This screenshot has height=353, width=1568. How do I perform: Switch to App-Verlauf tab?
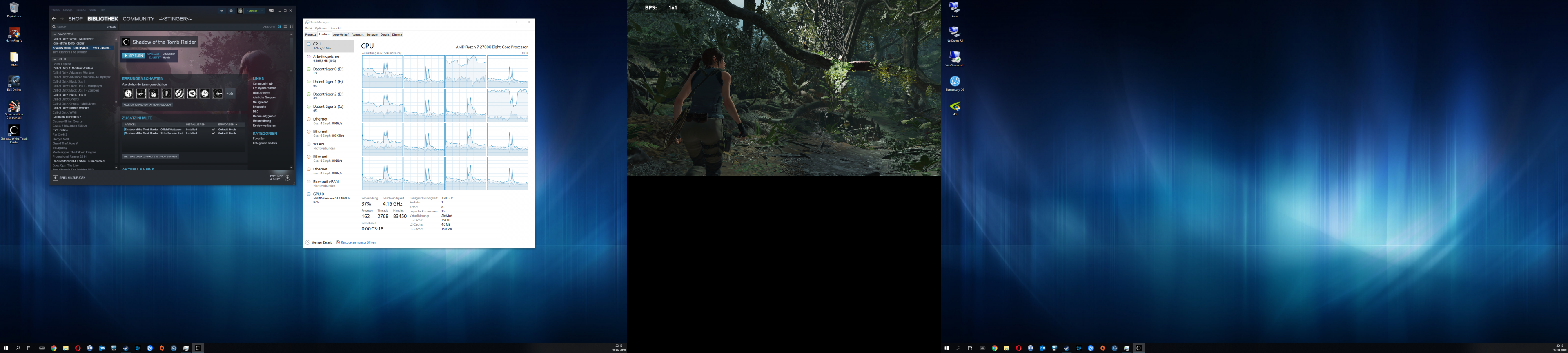(x=341, y=35)
